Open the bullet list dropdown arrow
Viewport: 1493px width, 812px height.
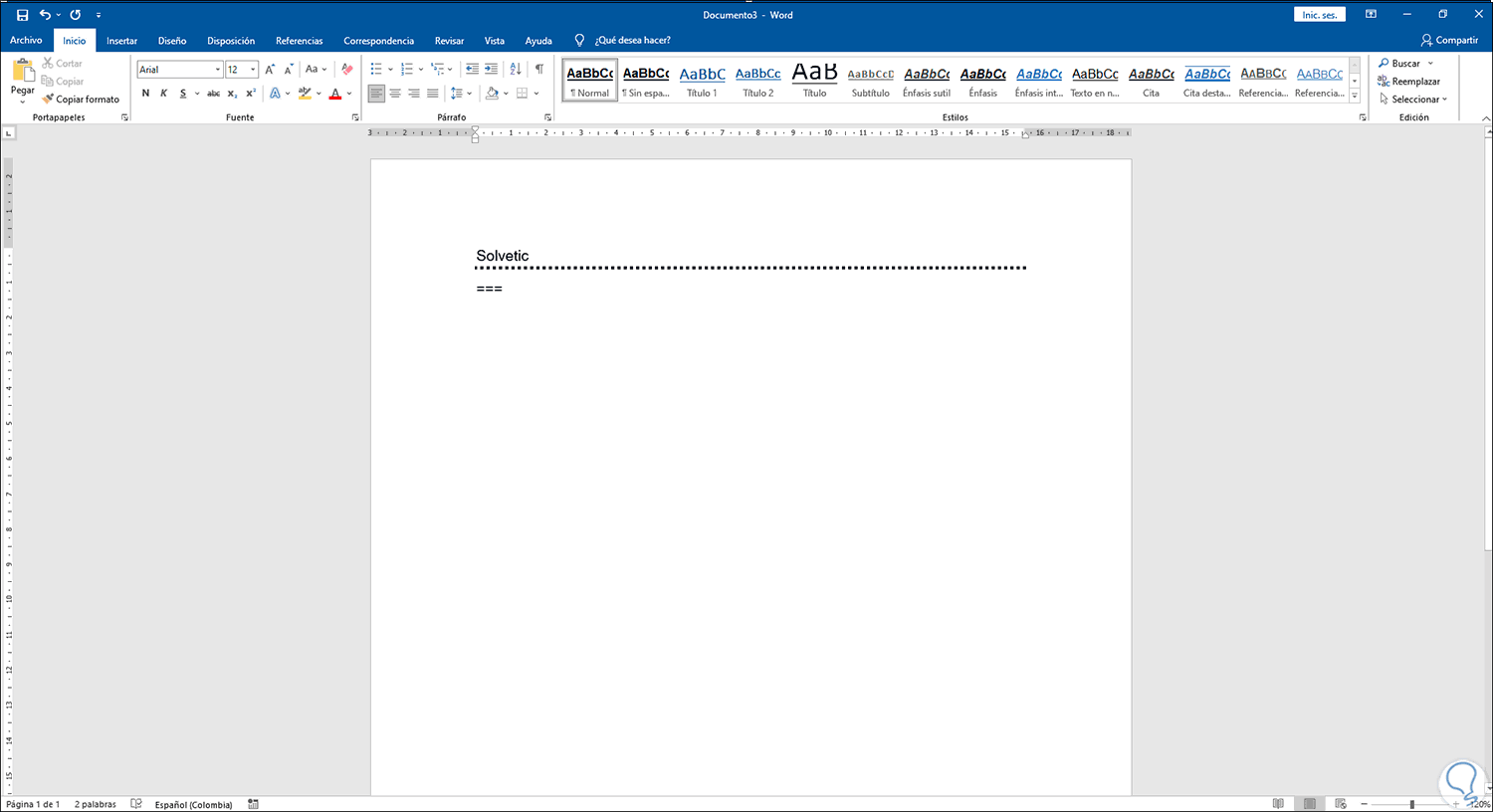(389, 70)
